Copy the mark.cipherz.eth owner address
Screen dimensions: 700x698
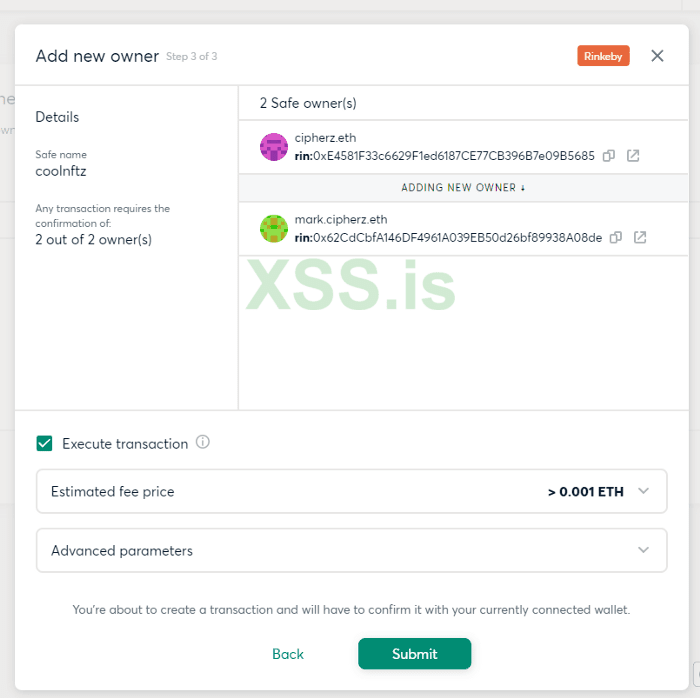pos(616,237)
